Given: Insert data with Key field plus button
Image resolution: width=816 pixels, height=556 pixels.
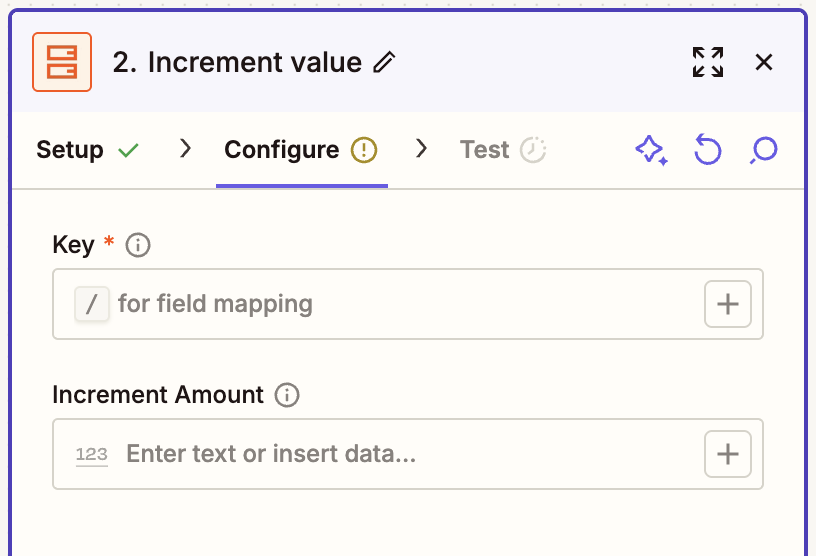Looking at the screenshot, I should click(728, 304).
